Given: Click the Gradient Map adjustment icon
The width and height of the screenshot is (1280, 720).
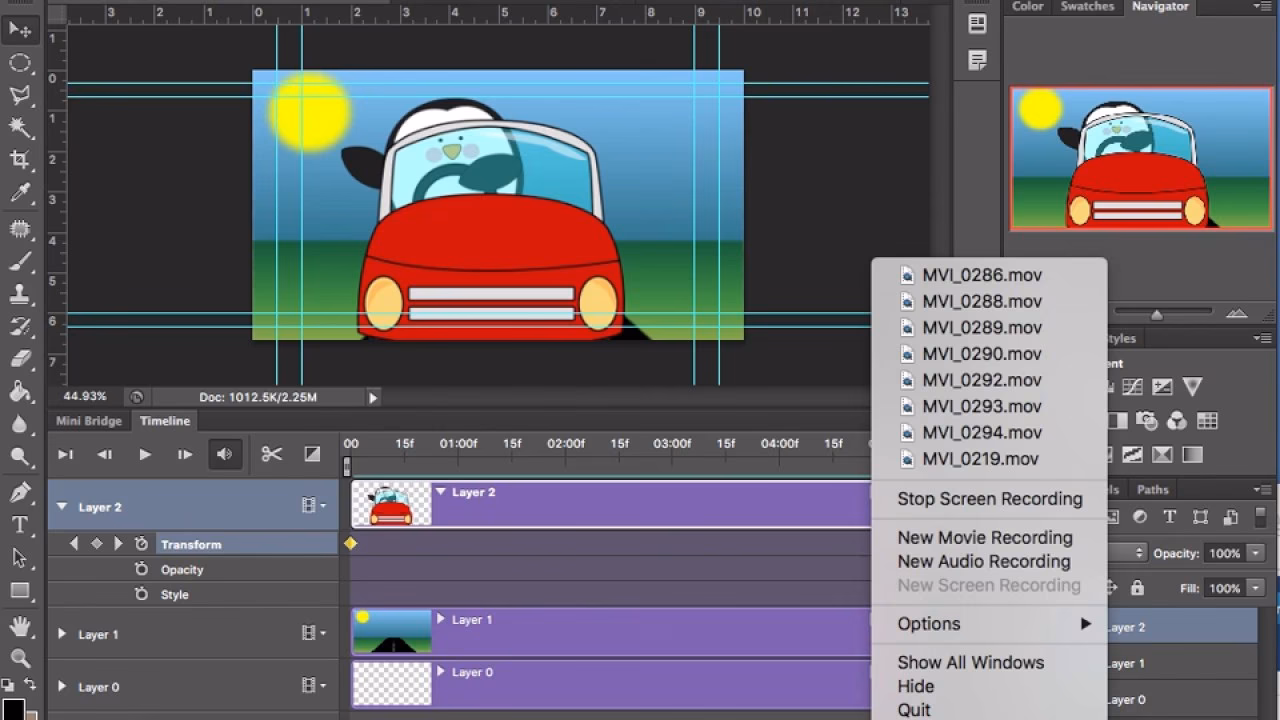Looking at the screenshot, I should pos(1192,454).
